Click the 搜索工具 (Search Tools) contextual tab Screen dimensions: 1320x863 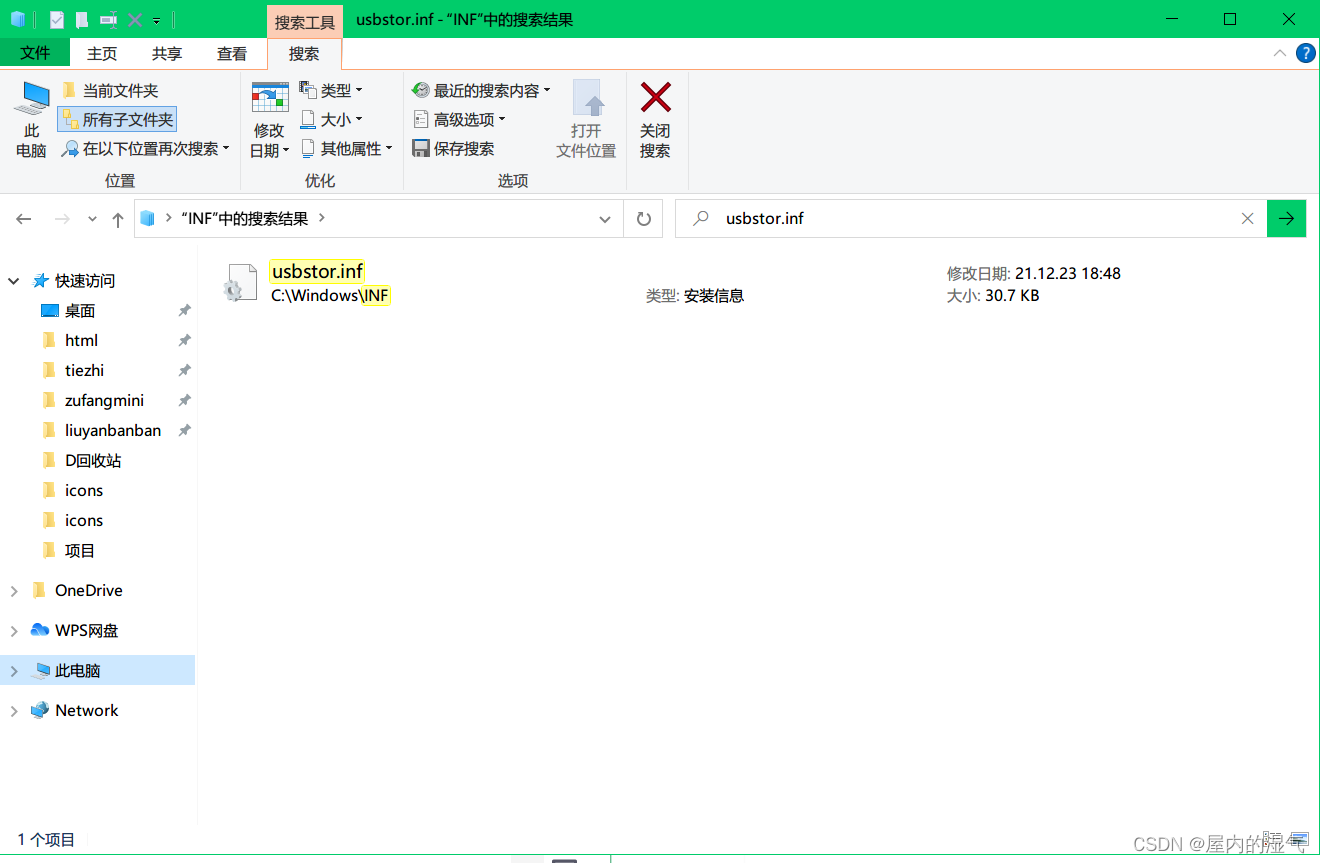(x=305, y=21)
